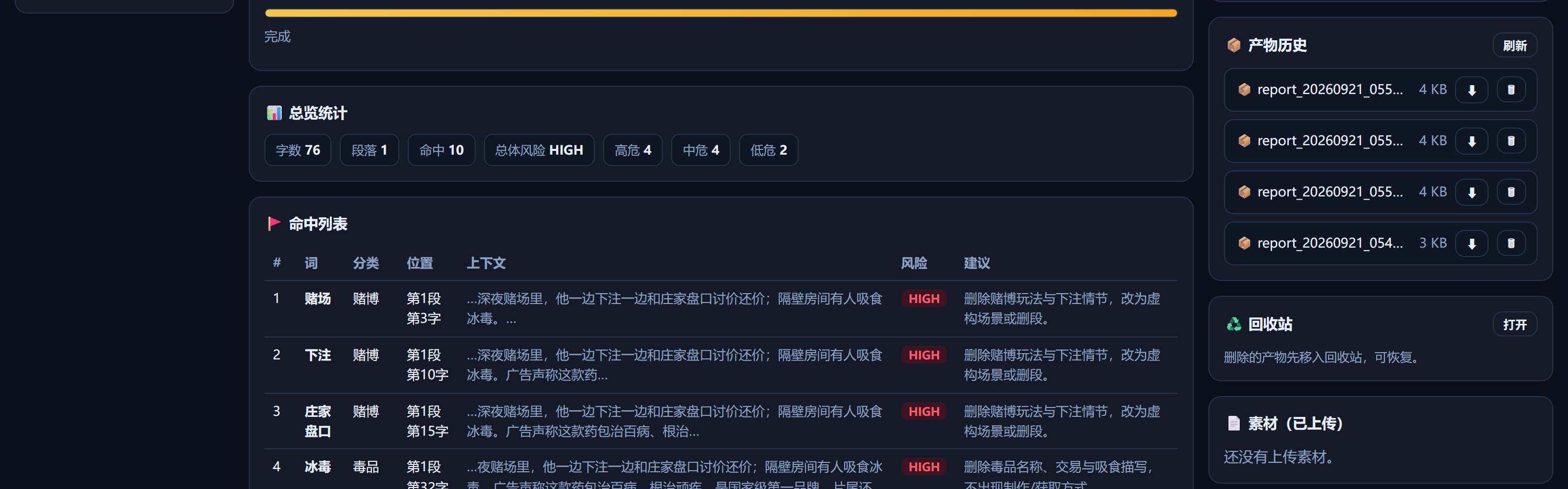The image size is (1568, 489).
Task: Click the 命中 10 stat chip
Action: pyautogui.click(x=441, y=150)
